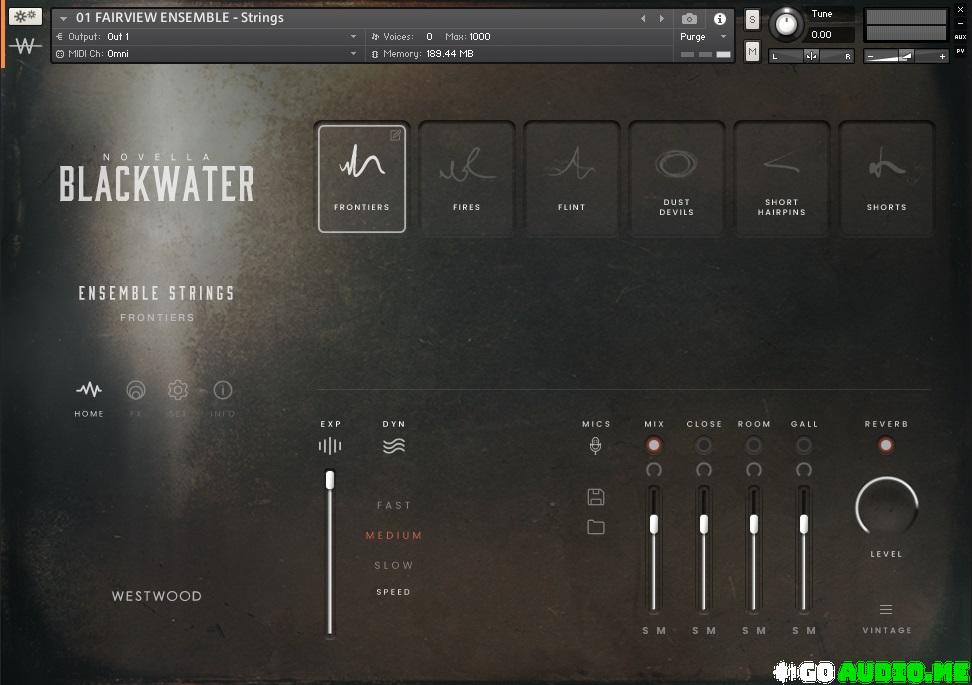Open the INFO page

pos(223,399)
